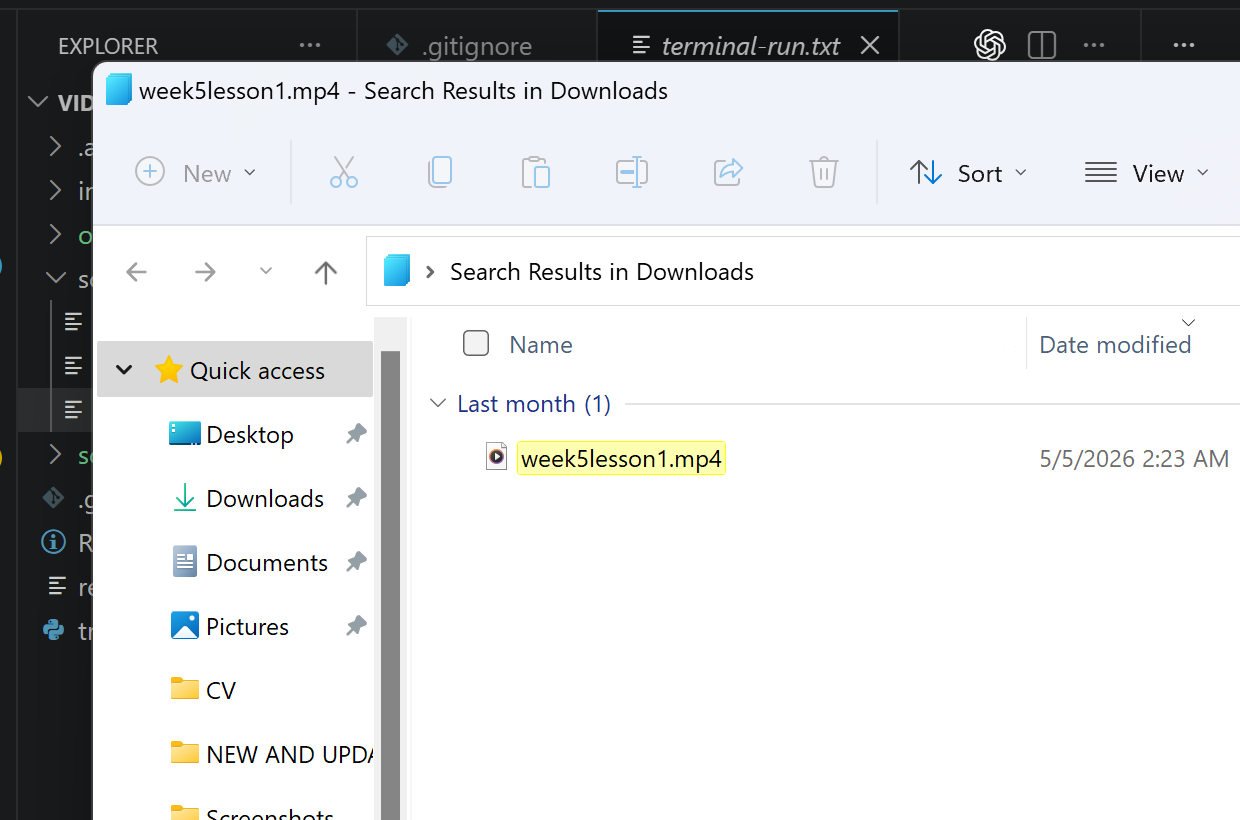Go up one folder level with up arrow
Image resolution: width=1240 pixels, height=820 pixels.
pos(325,272)
